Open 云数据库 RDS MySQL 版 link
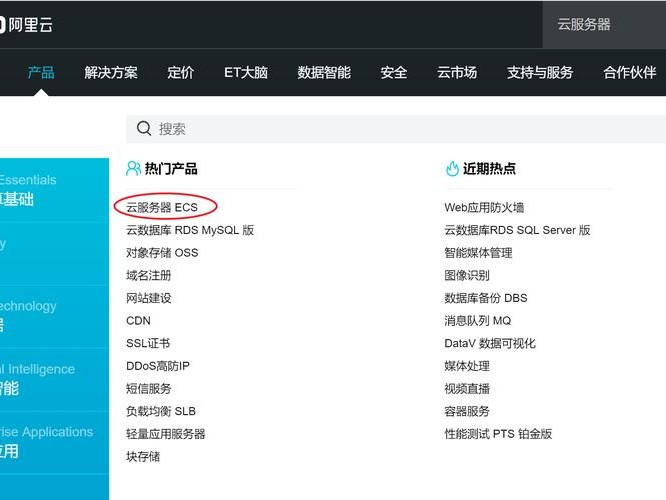Viewport: 666px width, 500px height. (190, 230)
